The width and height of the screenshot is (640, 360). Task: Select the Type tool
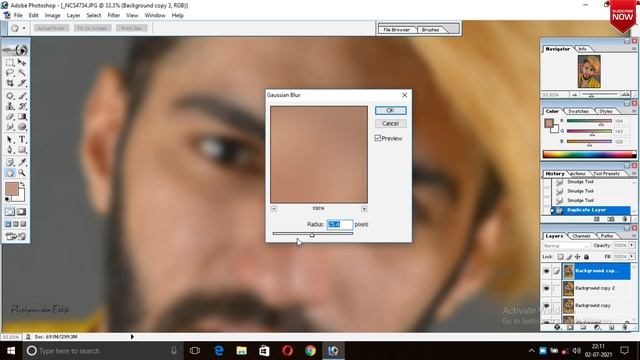(x=22, y=140)
